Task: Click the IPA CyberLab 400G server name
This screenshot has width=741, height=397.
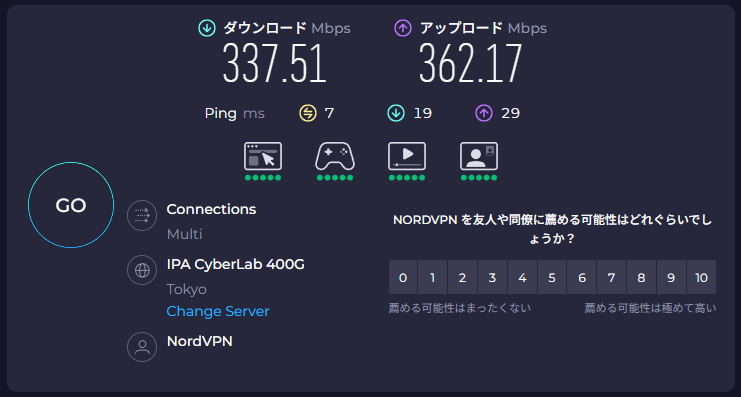Action: 235,265
